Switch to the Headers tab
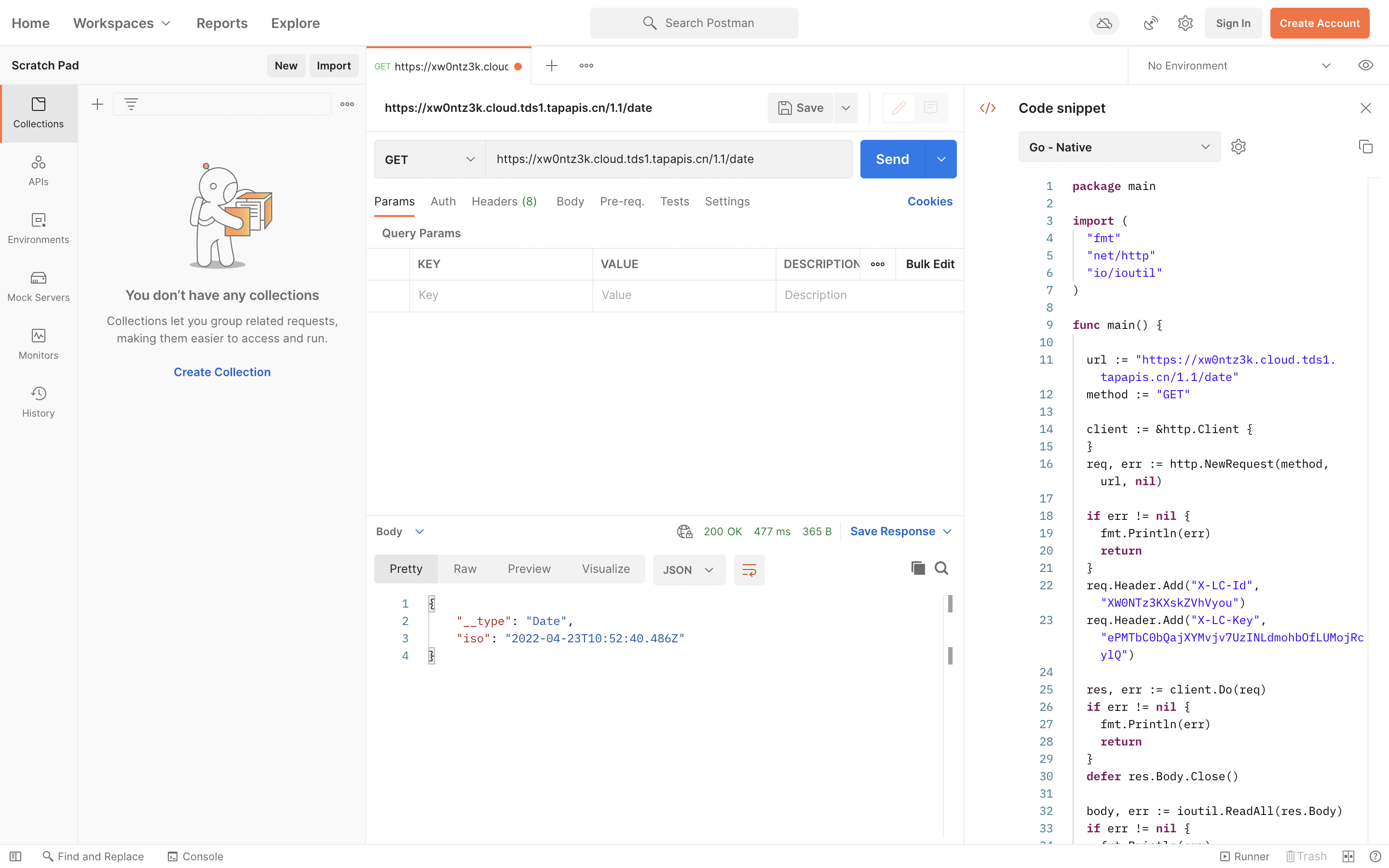Viewport: 1389px width, 868px height. click(x=504, y=201)
